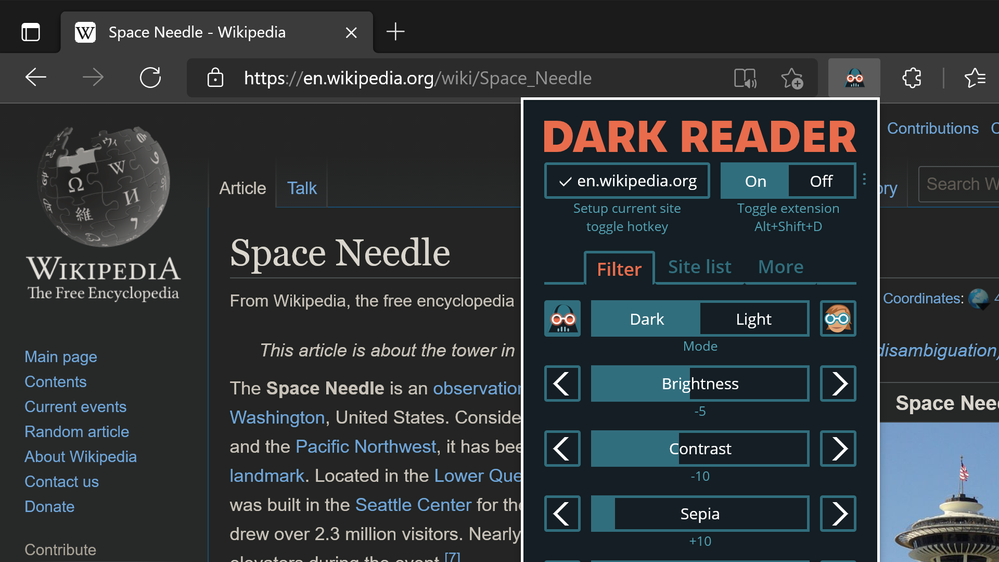Decrease Sepia with left arrow
This screenshot has height=562, width=999.
[563, 514]
